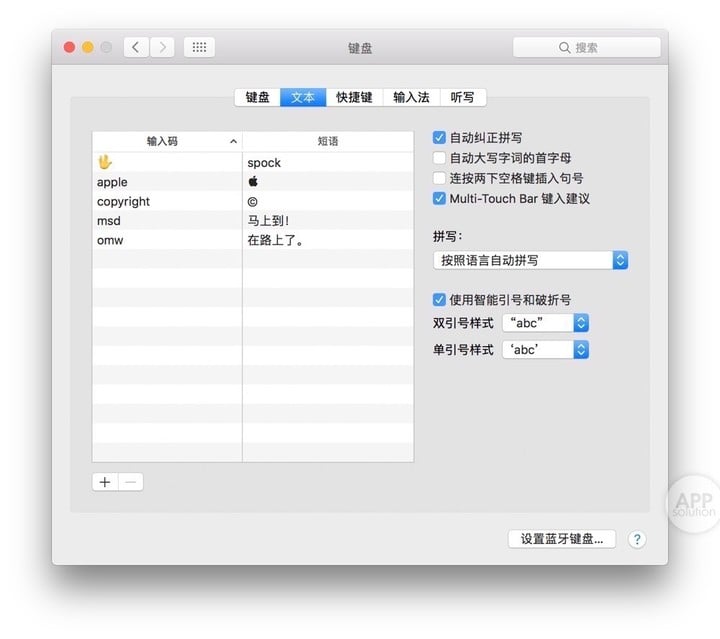Add a new text shortcut with plus button
This screenshot has width=720, height=639.
105,482
